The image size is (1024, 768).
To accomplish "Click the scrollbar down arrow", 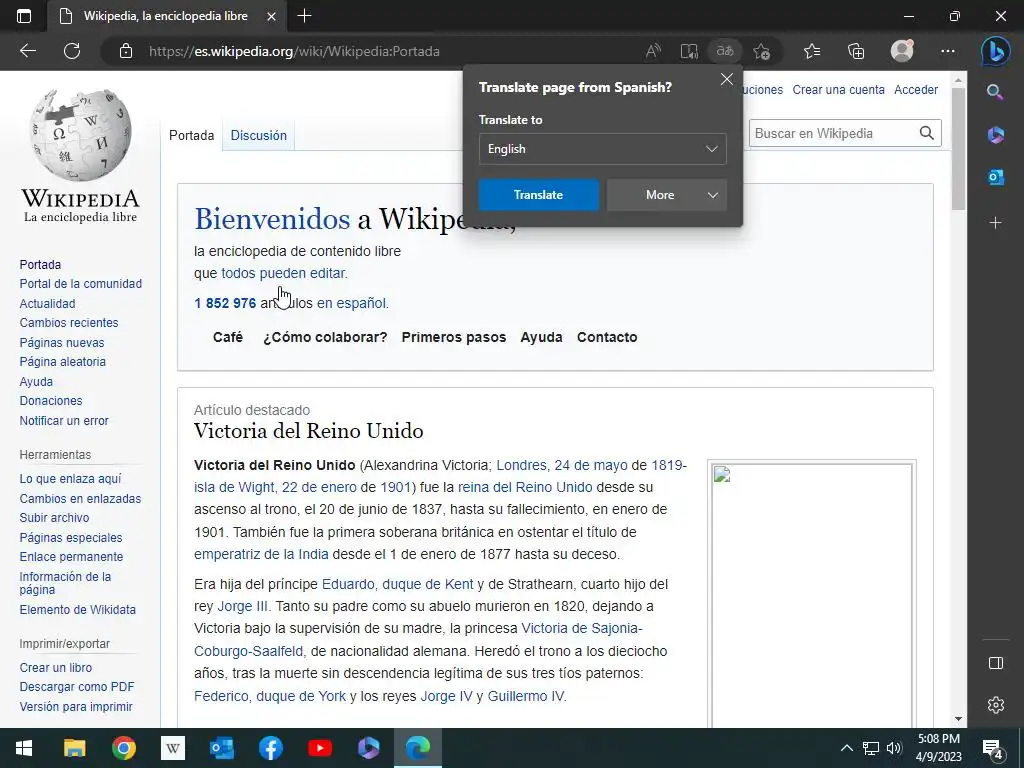I will tap(958, 718).
